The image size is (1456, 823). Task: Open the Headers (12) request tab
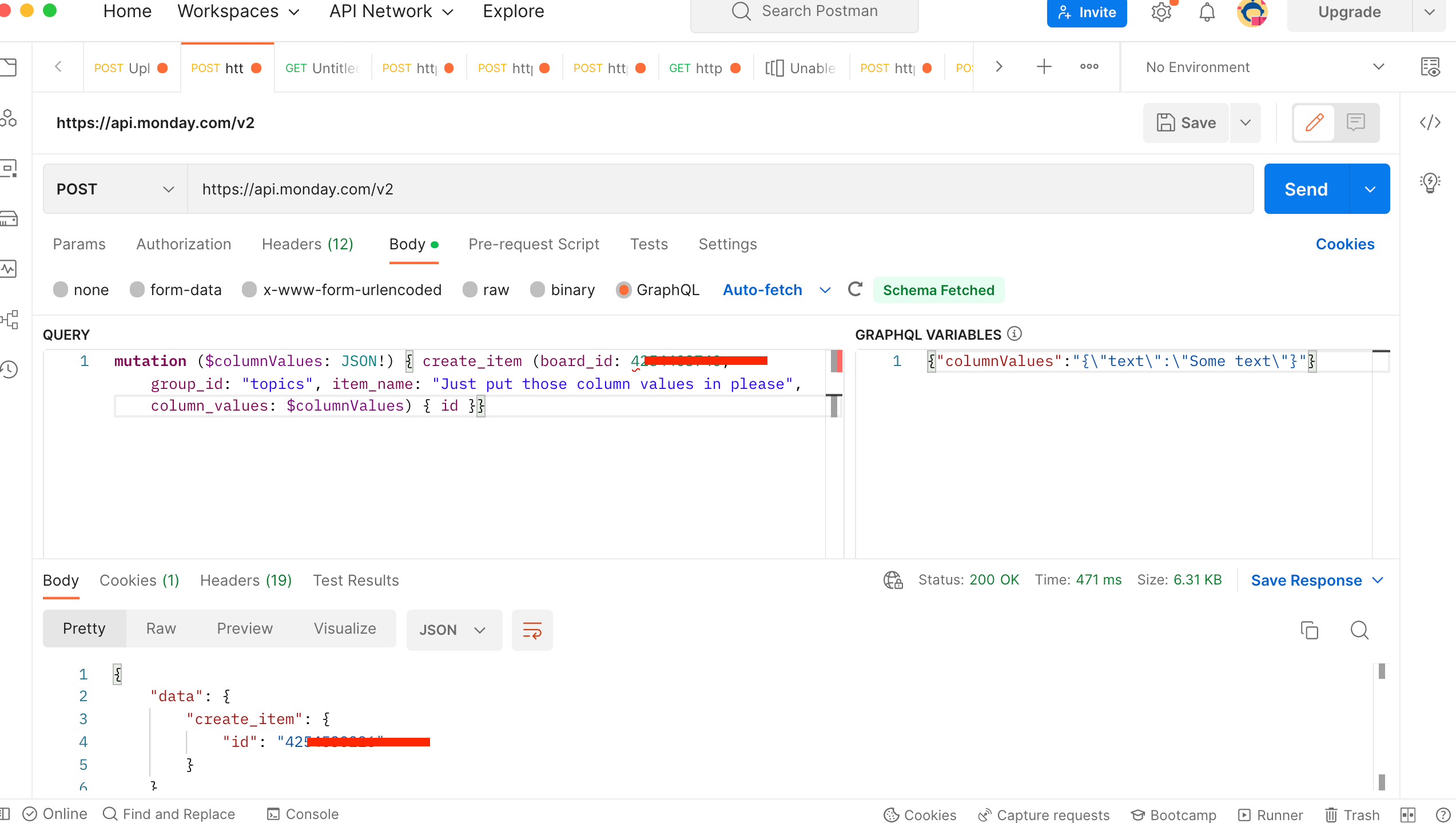(x=307, y=244)
